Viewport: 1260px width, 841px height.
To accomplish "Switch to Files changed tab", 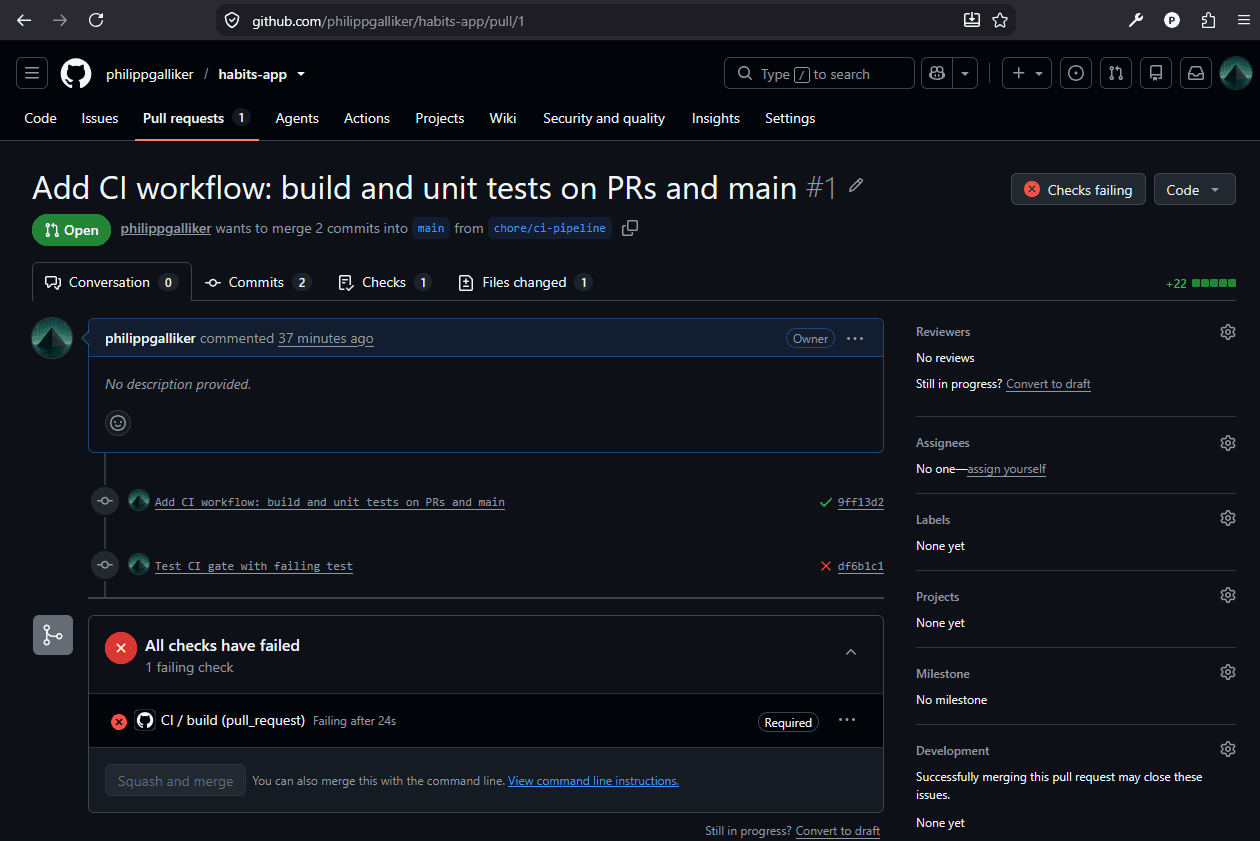I will (525, 282).
